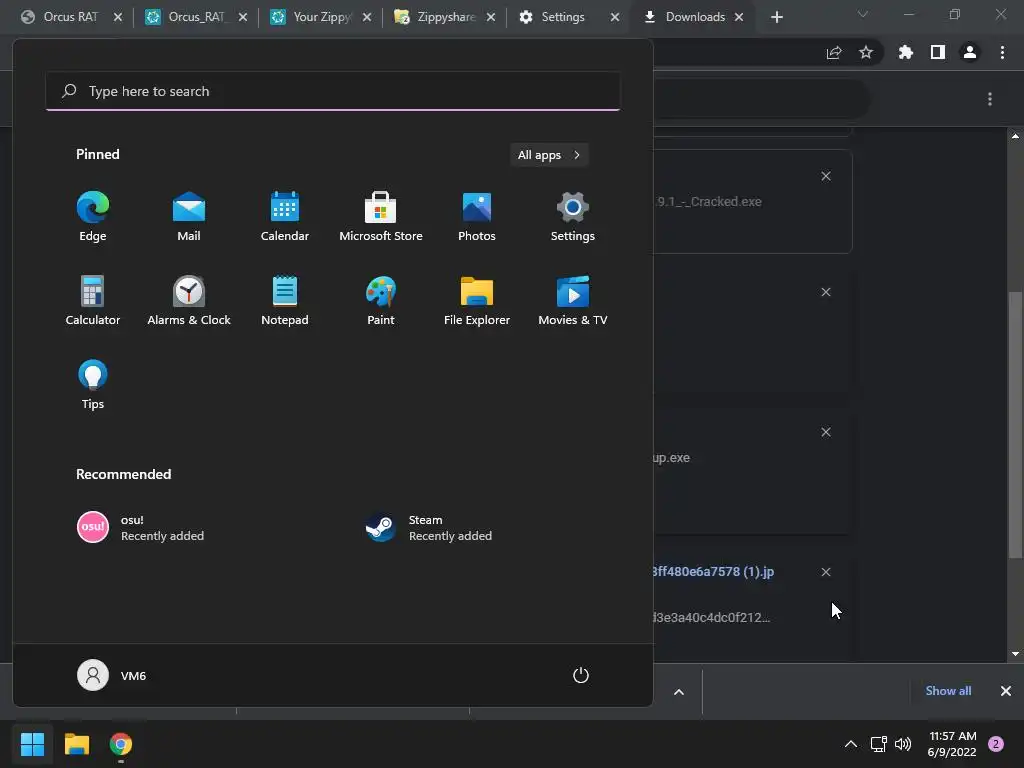The image size is (1024, 768).
Task: Click the scrollbar down arrow
Action: (x=1015, y=654)
